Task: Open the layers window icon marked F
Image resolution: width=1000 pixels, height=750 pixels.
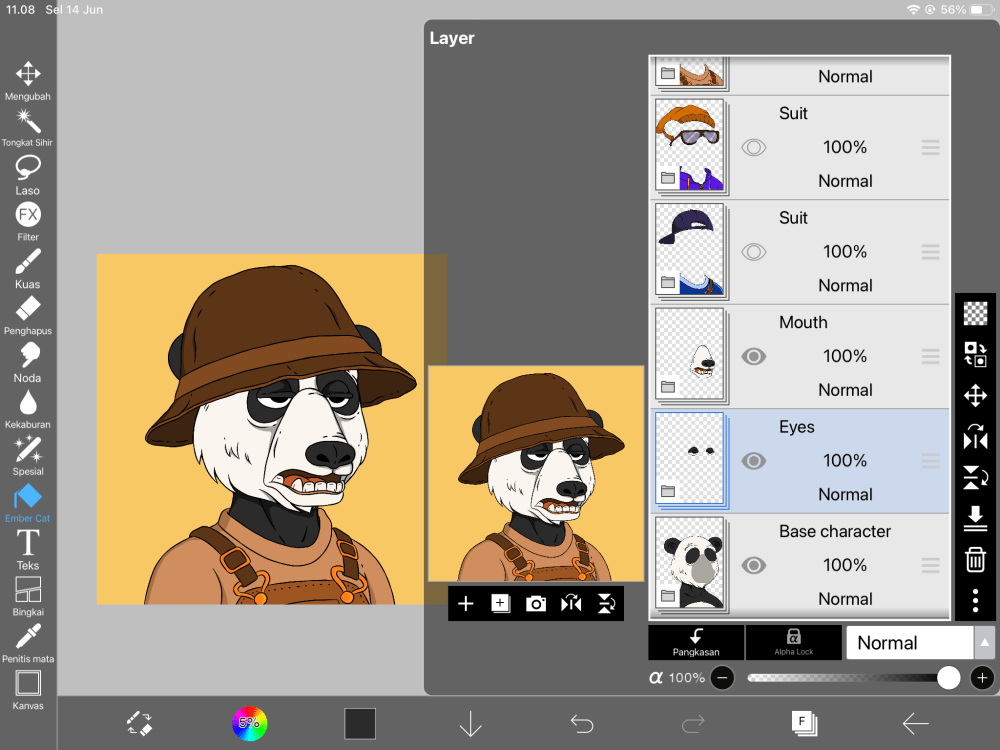Action: click(x=804, y=723)
